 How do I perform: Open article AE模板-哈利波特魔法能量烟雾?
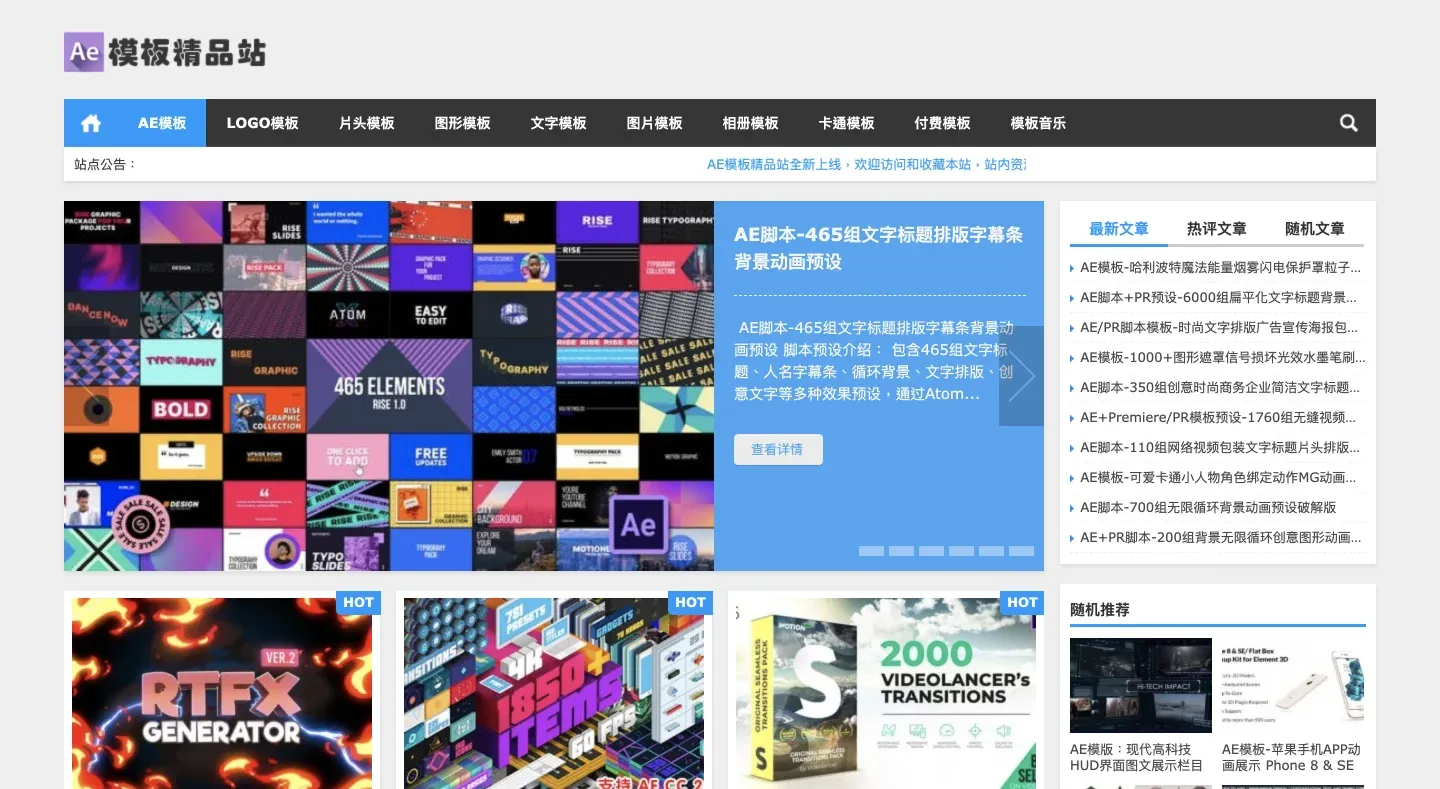pos(1220,268)
